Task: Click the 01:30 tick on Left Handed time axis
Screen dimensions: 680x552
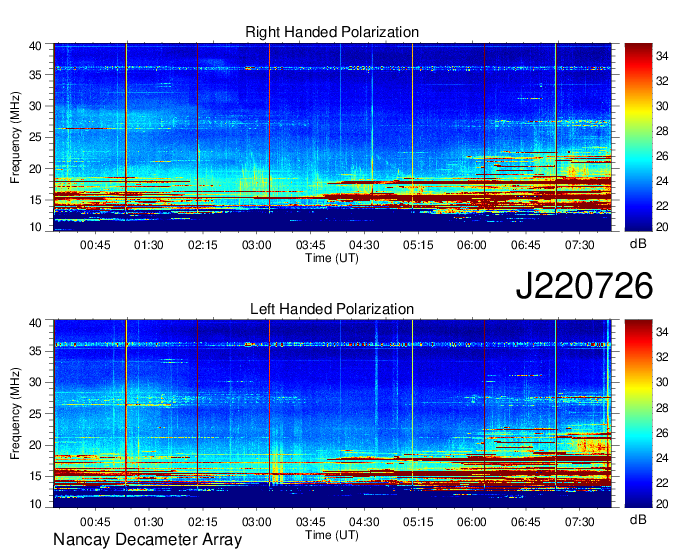Action: coord(149,522)
